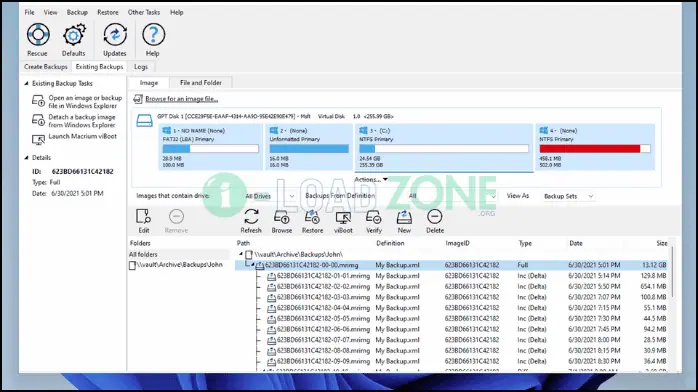
Task: Create a New backup
Action: coord(404,221)
